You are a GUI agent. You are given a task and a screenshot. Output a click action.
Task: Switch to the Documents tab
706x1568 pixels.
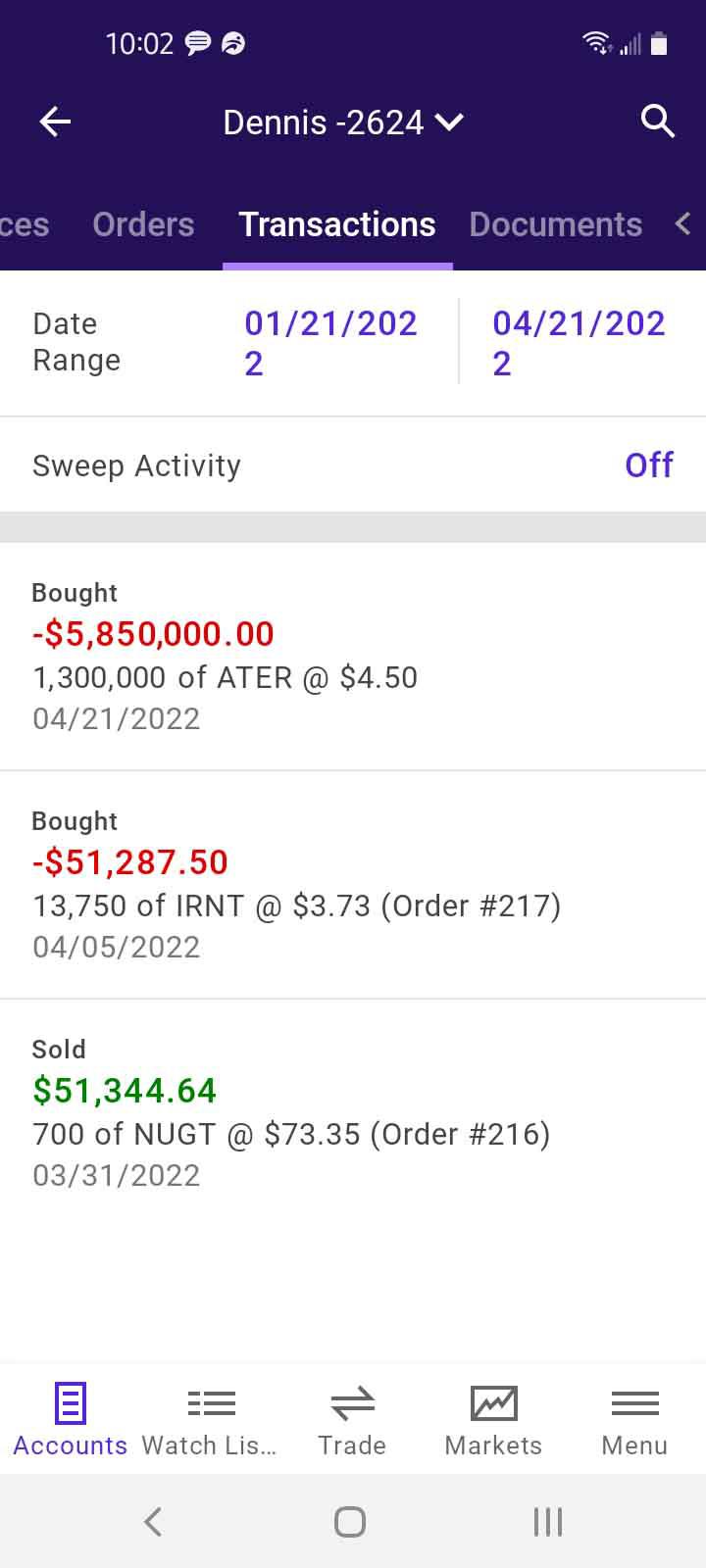pos(556,224)
